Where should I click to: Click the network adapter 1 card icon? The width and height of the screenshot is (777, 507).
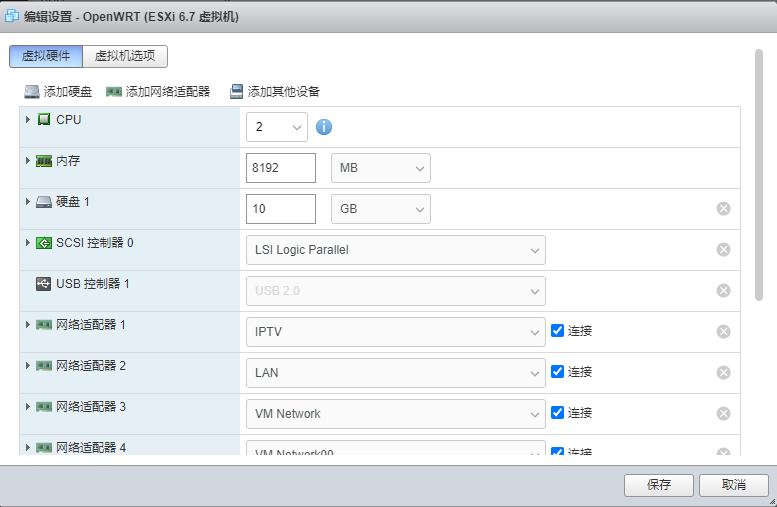(44, 325)
